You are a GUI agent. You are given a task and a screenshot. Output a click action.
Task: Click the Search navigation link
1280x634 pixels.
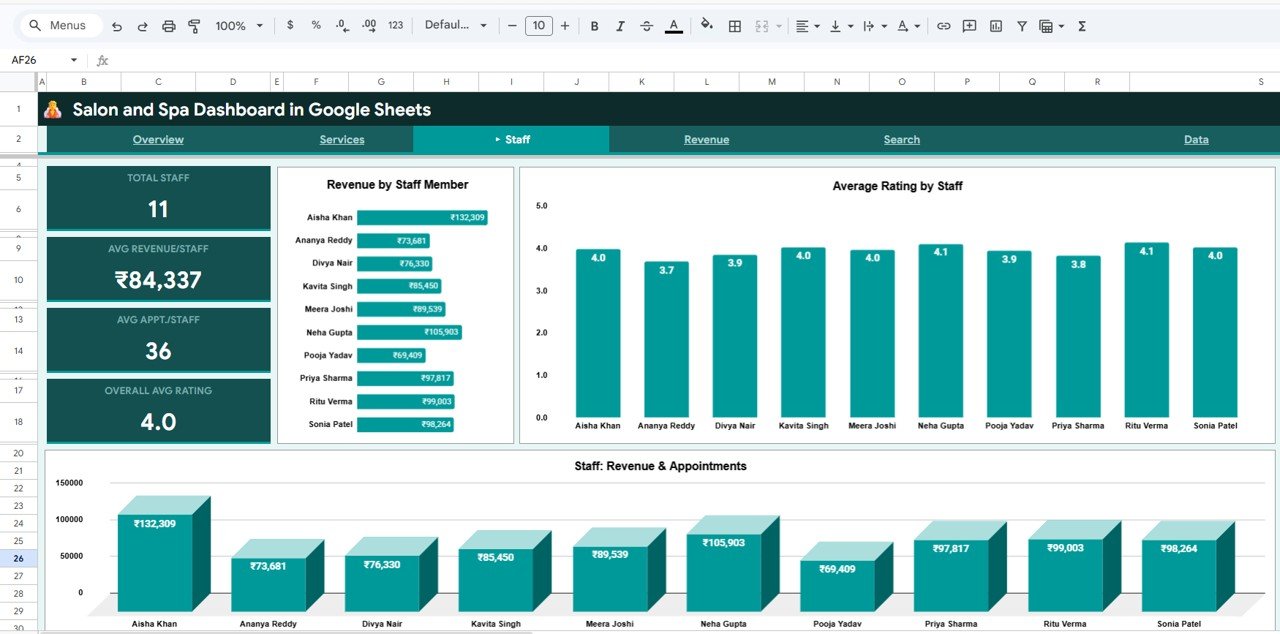(901, 139)
